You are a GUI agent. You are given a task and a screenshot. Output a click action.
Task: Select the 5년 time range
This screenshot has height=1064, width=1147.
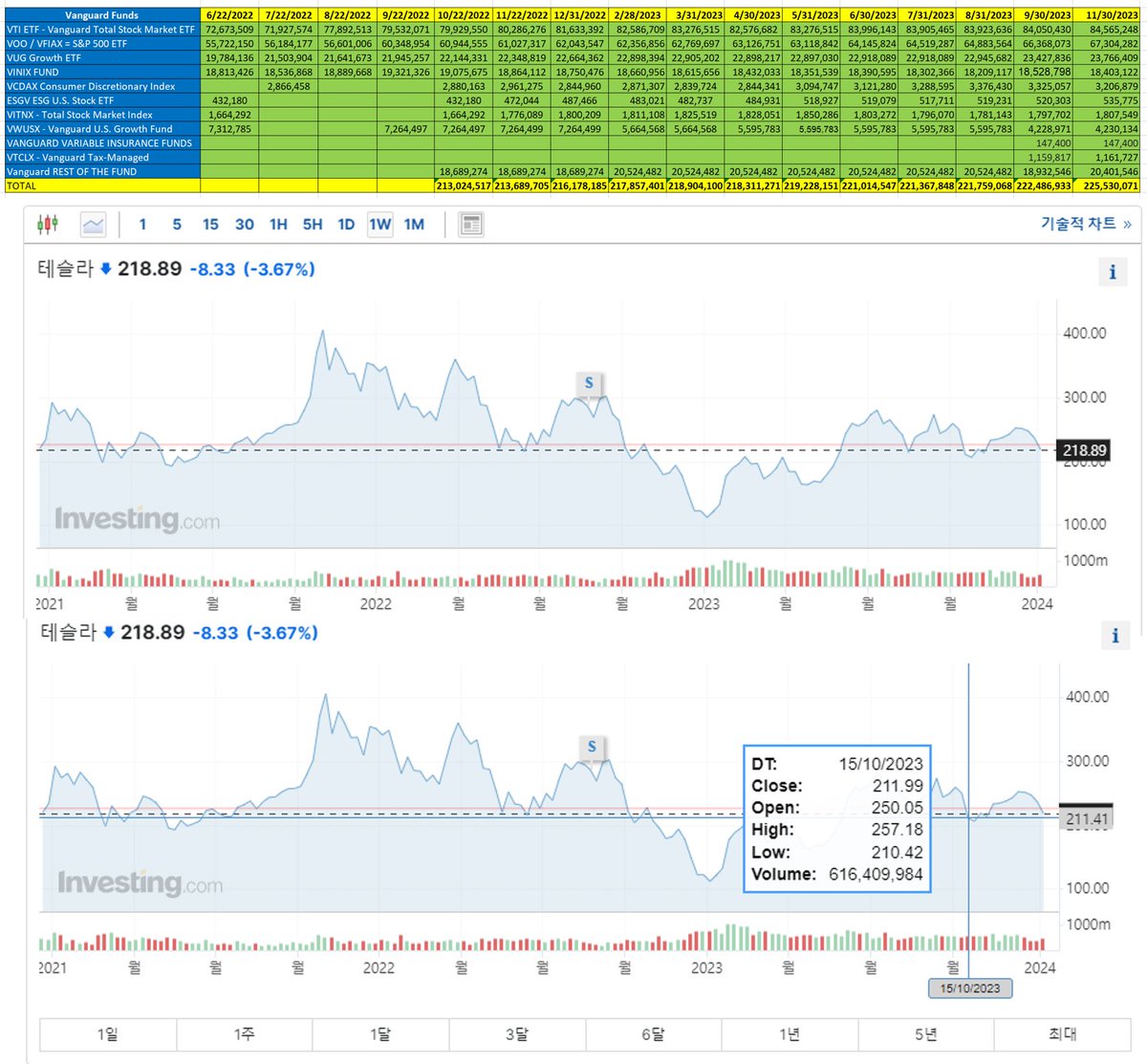click(926, 1033)
